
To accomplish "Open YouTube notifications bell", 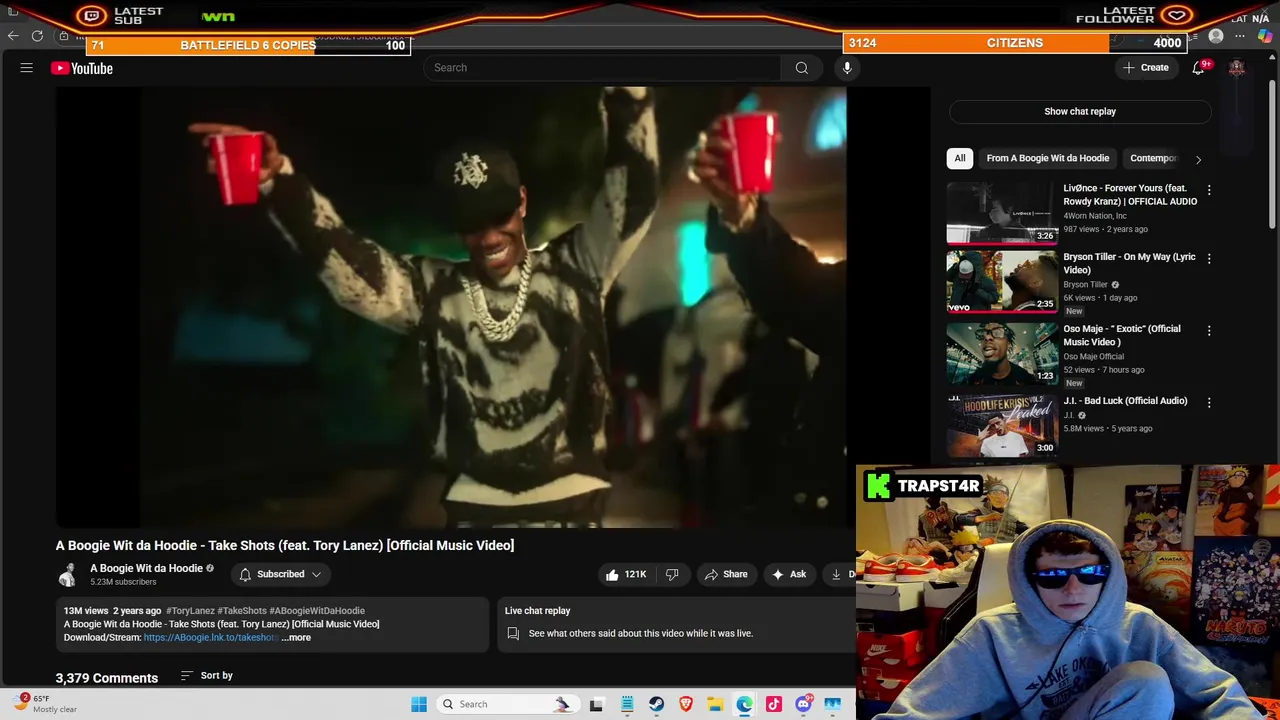I will coord(1198,68).
